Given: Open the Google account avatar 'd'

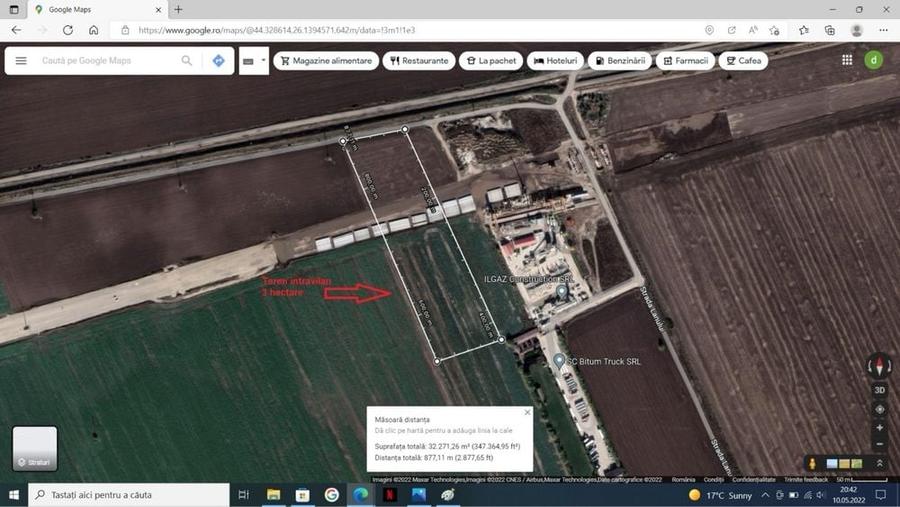Looking at the screenshot, I should click(x=874, y=60).
